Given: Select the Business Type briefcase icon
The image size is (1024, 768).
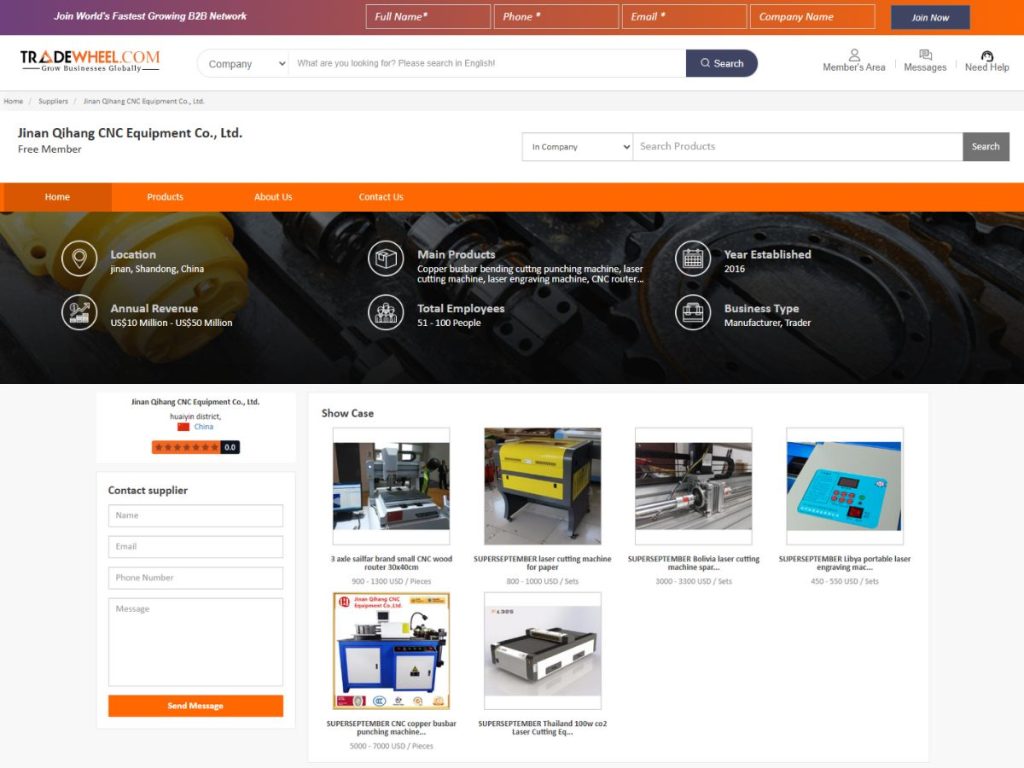Looking at the screenshot, I should point(693,312).
